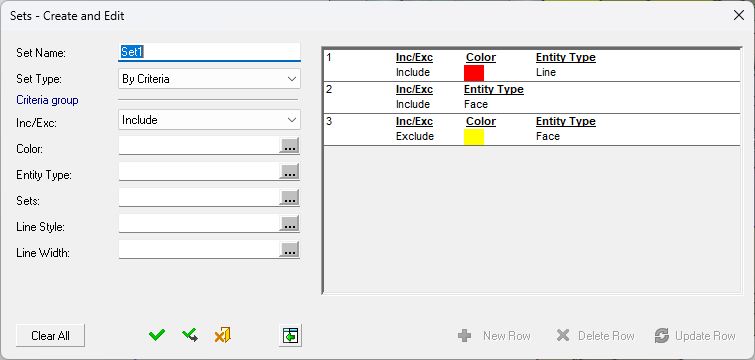The height and width of the screenshot is (360, 755).
Task: Select the yellow color swatch in row 3
Action: point(474,137)
